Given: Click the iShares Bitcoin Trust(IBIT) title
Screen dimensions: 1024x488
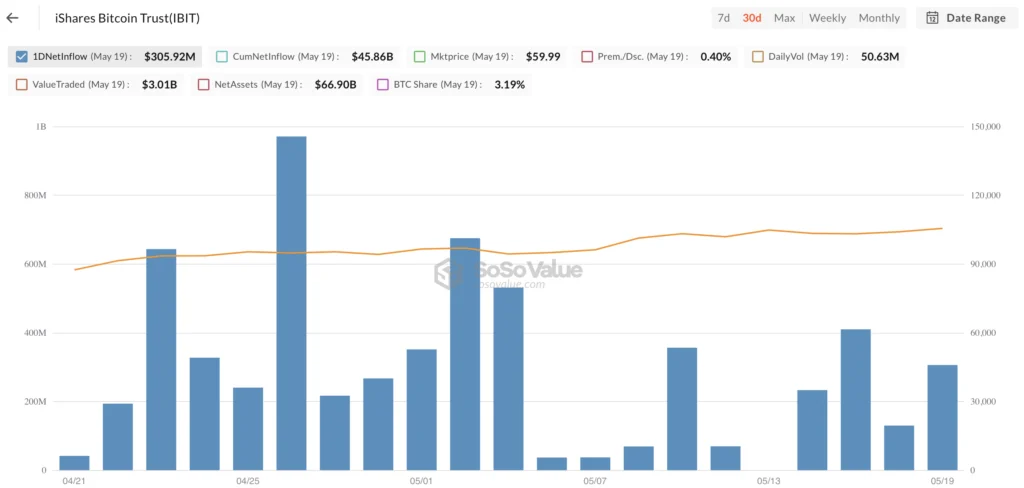Looking at the screenshot, I should (128, 18).
